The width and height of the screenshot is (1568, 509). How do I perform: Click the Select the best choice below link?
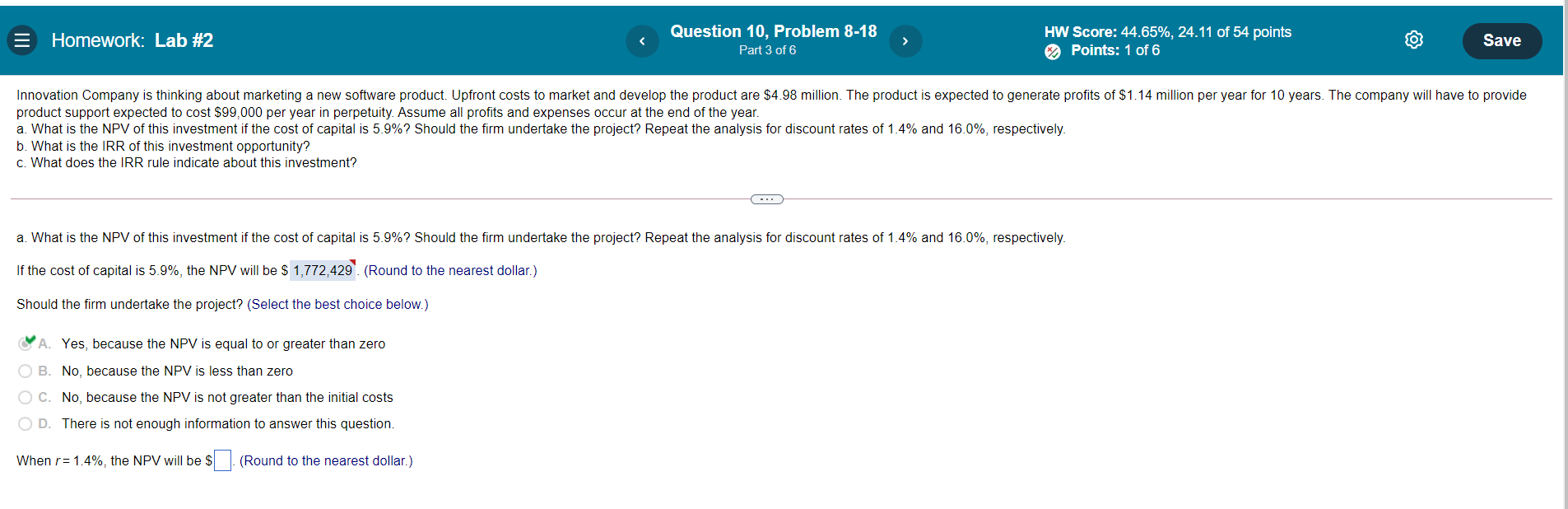(337, 304)
